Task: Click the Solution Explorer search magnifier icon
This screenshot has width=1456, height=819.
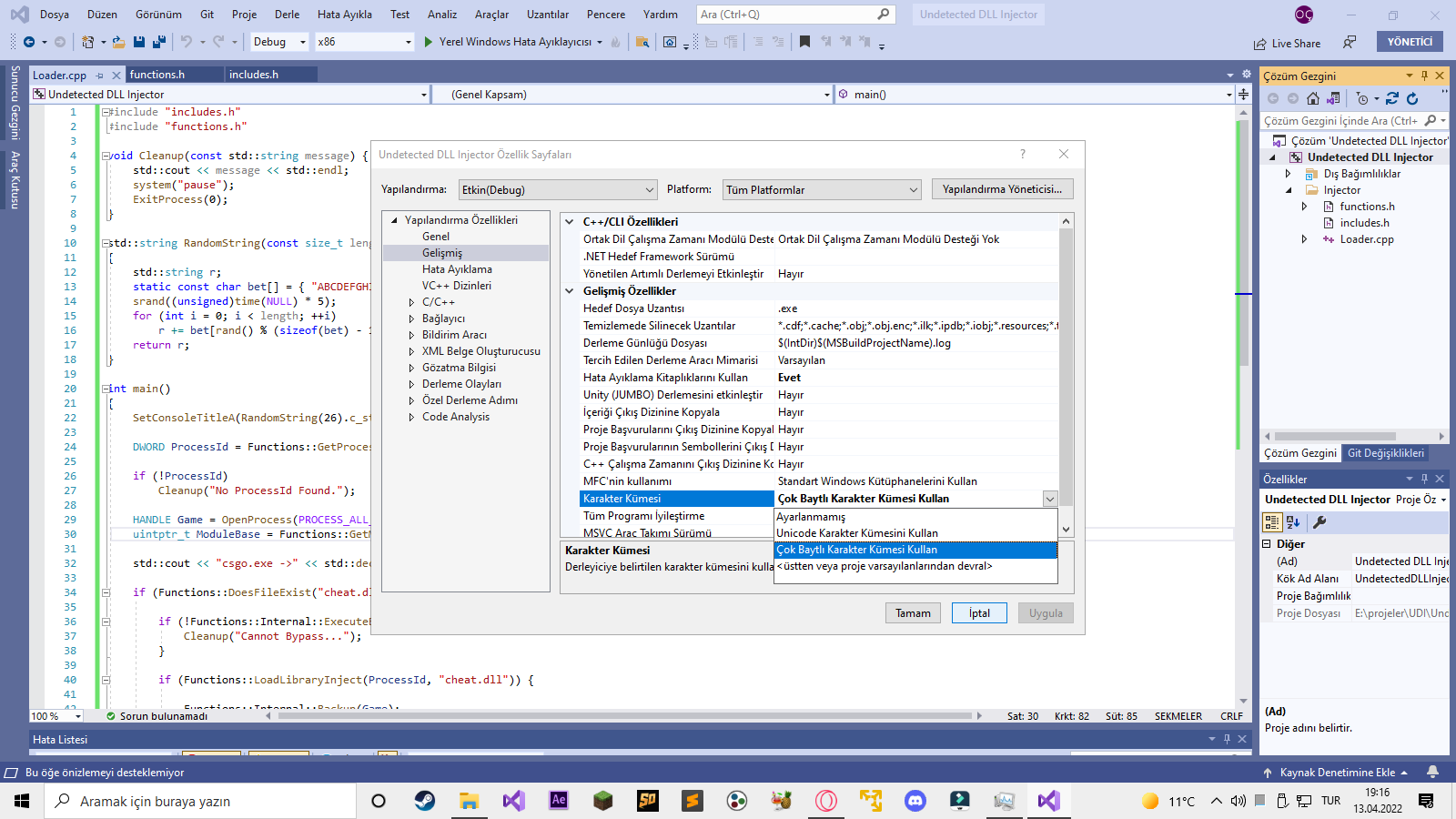Action: pos(1431,120)
